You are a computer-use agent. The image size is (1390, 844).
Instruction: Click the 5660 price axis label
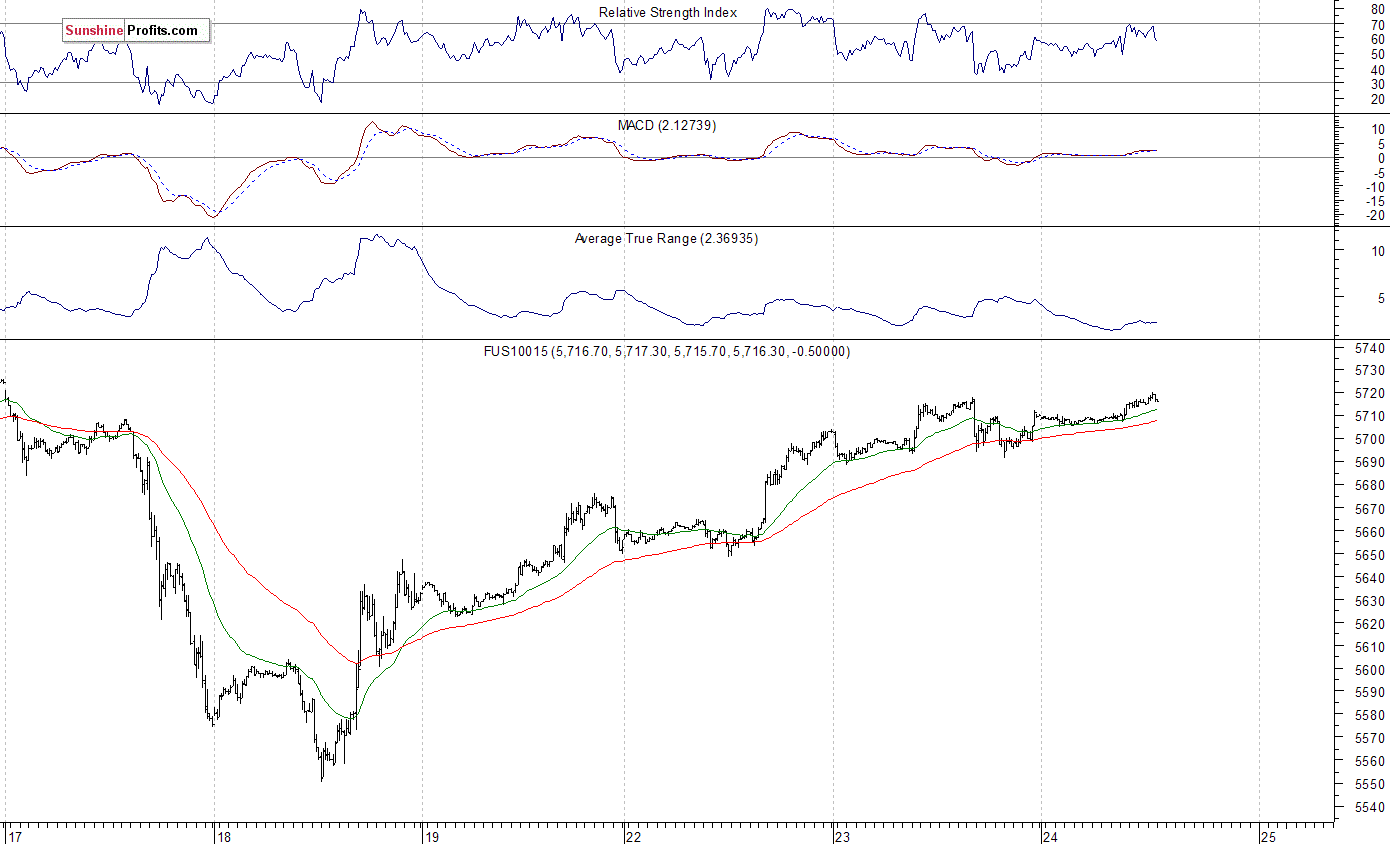pyautogui.click(x=1368, y=532)
